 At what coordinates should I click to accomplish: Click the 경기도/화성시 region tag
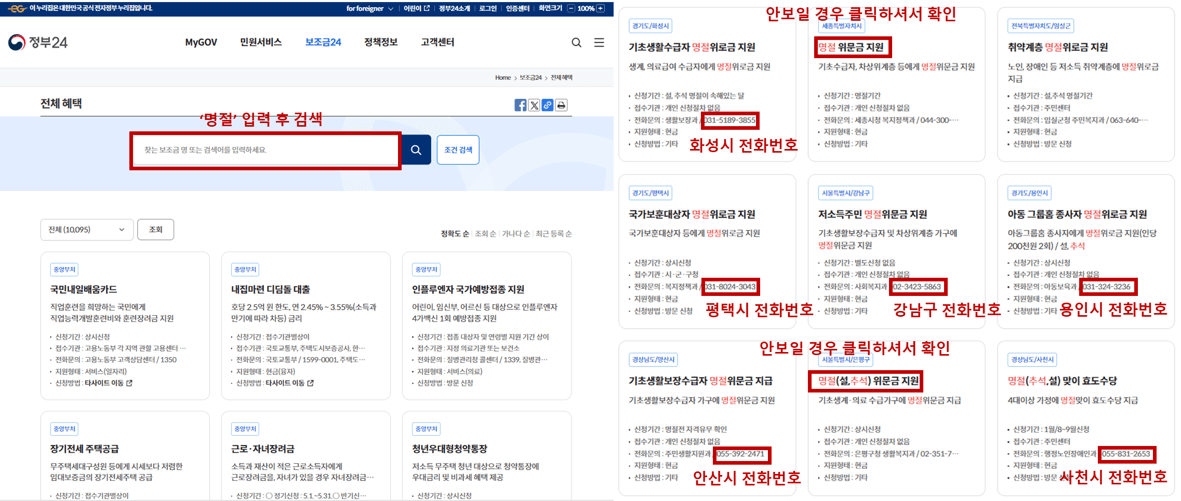coord(648,25)
